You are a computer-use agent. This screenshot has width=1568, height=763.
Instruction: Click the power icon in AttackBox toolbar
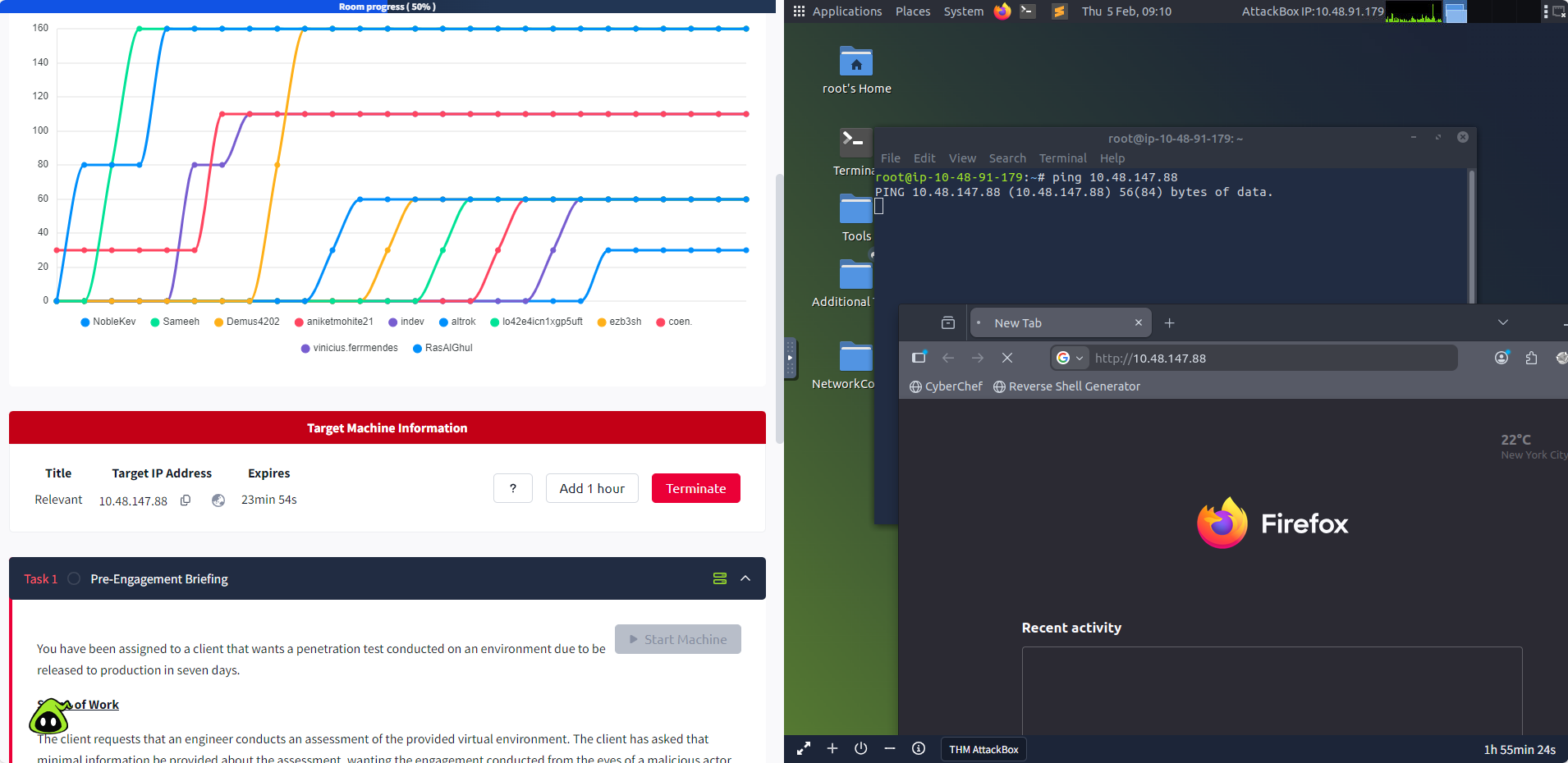(860, 748)
